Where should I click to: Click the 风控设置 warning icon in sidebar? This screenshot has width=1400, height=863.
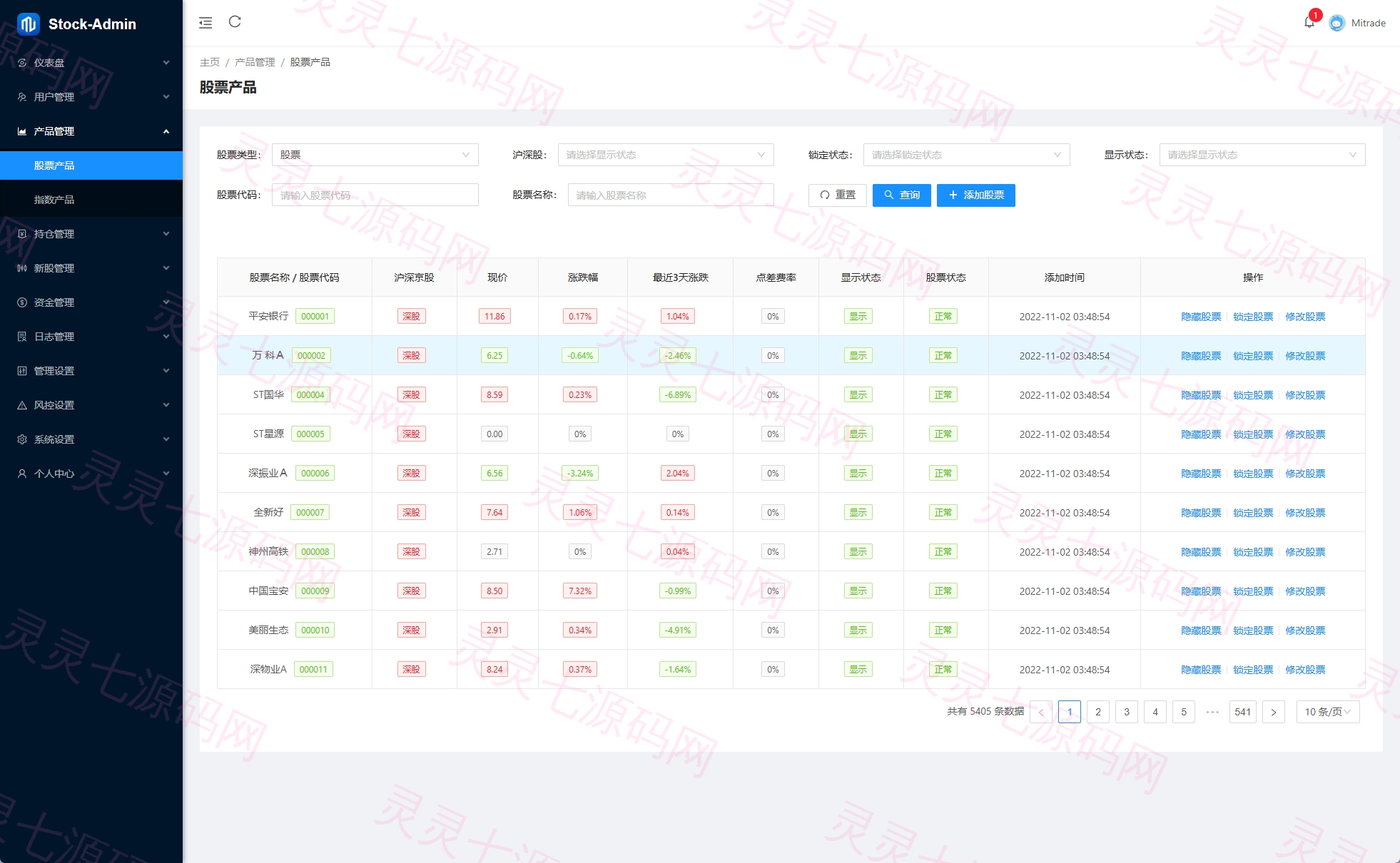pos(22,405)
